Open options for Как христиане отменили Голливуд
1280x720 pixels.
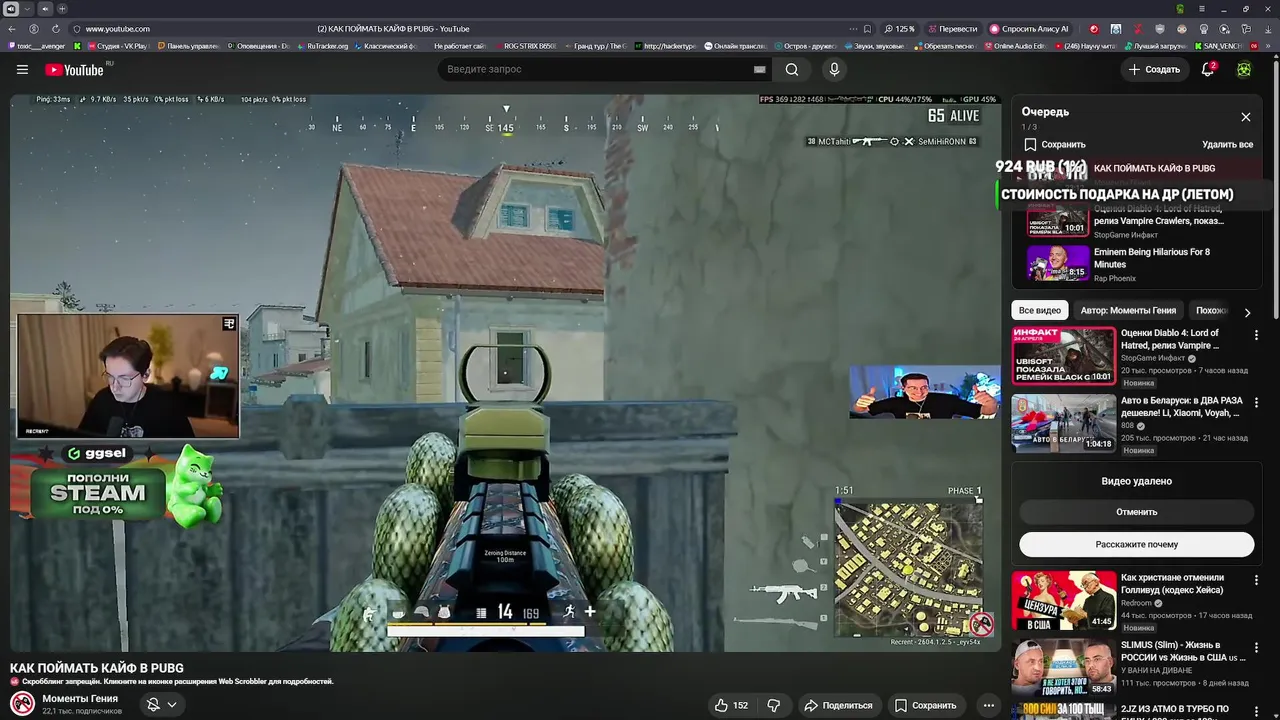point(1256,579)
